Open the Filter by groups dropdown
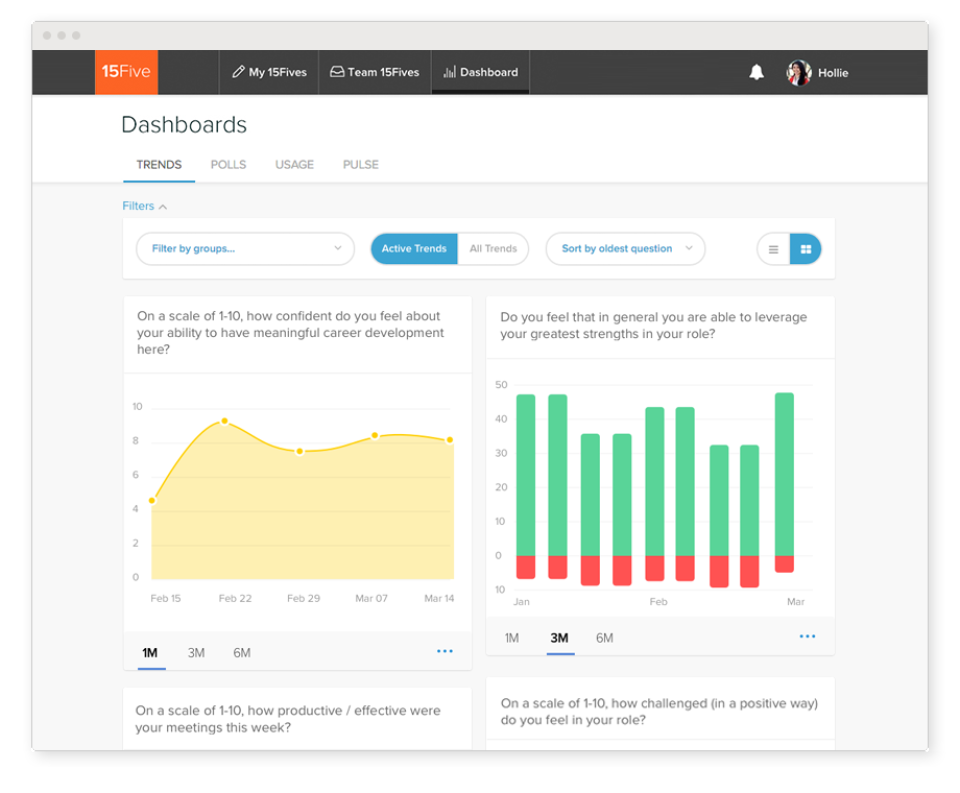Image resolution: width=960 pixels, height=793 pixels. [246, 249]
